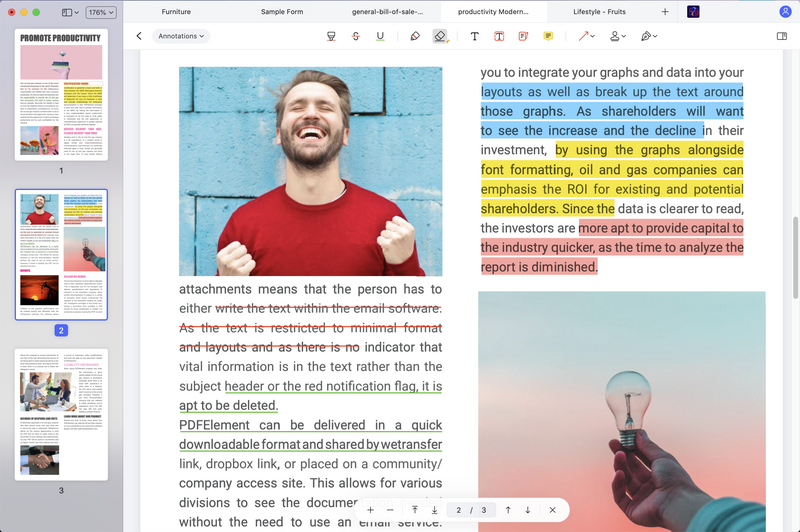Select the text callout tool
800x532 pixels.
pos(523,36)
